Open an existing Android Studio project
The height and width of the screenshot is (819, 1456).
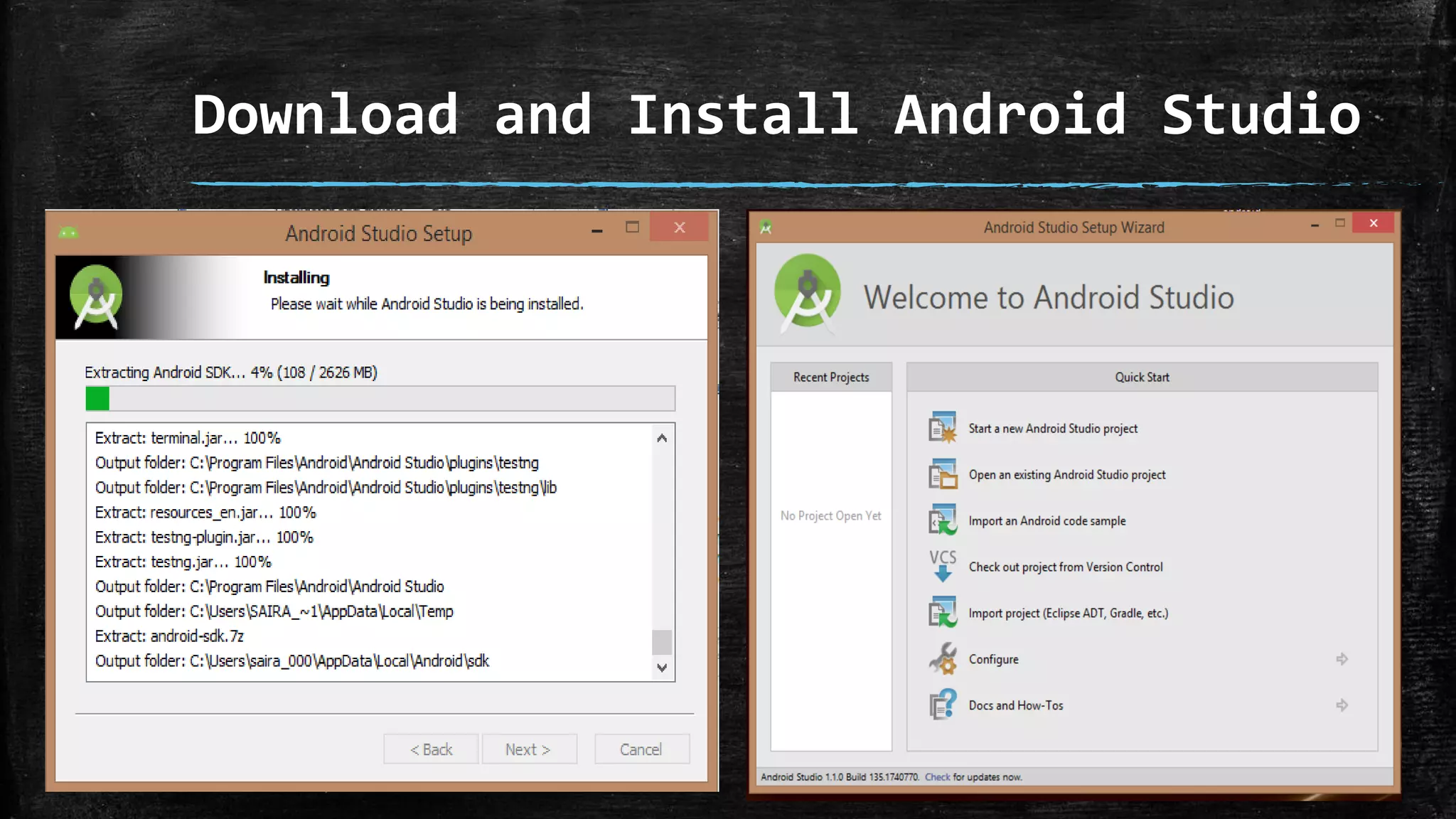pos(1067,475)
